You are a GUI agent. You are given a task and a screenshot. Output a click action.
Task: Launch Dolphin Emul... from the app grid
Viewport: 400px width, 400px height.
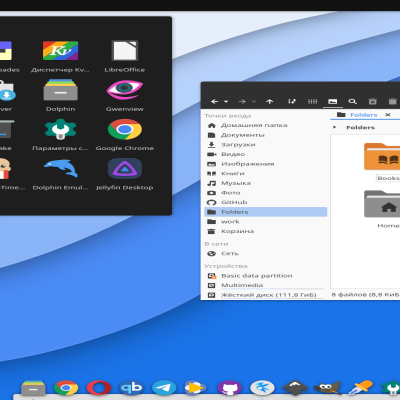tap(60, 174)
